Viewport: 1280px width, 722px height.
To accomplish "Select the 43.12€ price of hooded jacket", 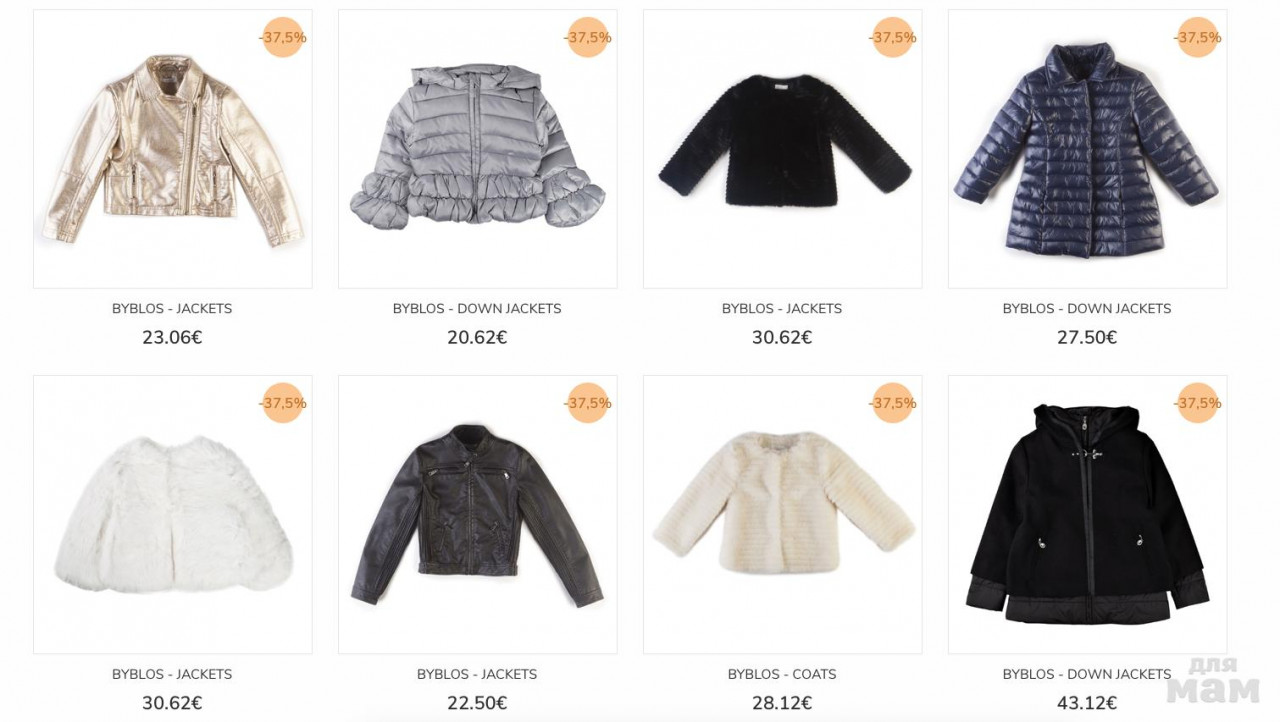I will [1087, 703].
